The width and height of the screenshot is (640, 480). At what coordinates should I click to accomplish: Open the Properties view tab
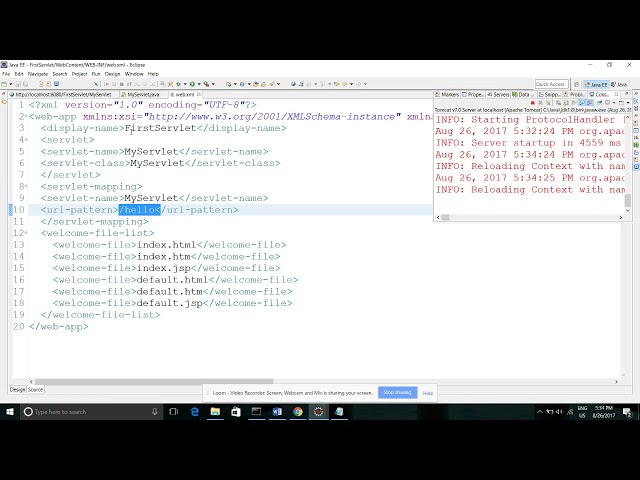coord(473,94)
